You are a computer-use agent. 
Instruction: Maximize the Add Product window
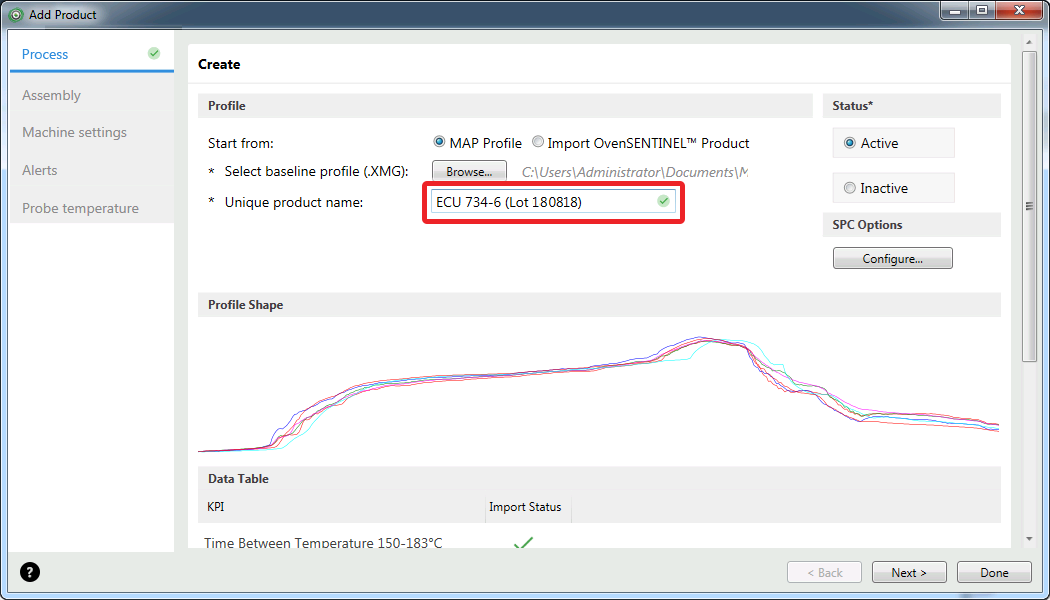(982, 10)
